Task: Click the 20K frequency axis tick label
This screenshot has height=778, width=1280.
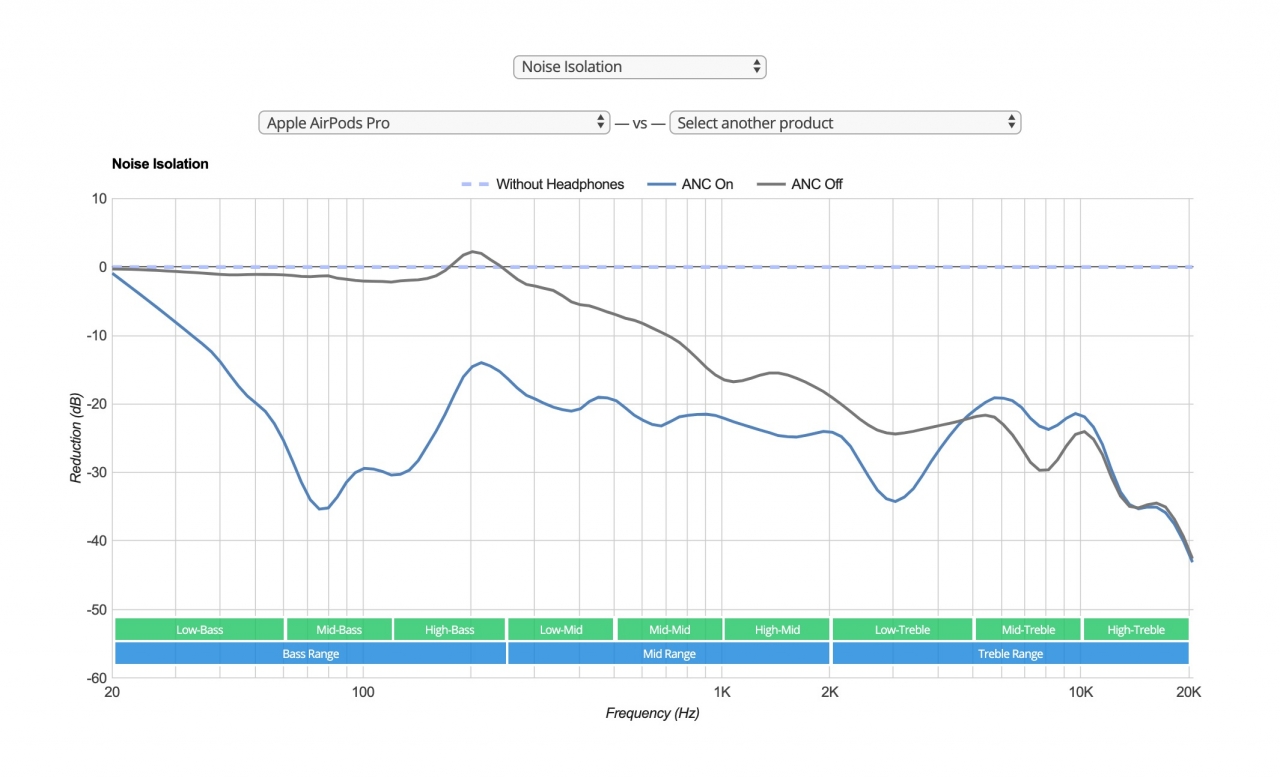Action: (x=1188, y=692)
